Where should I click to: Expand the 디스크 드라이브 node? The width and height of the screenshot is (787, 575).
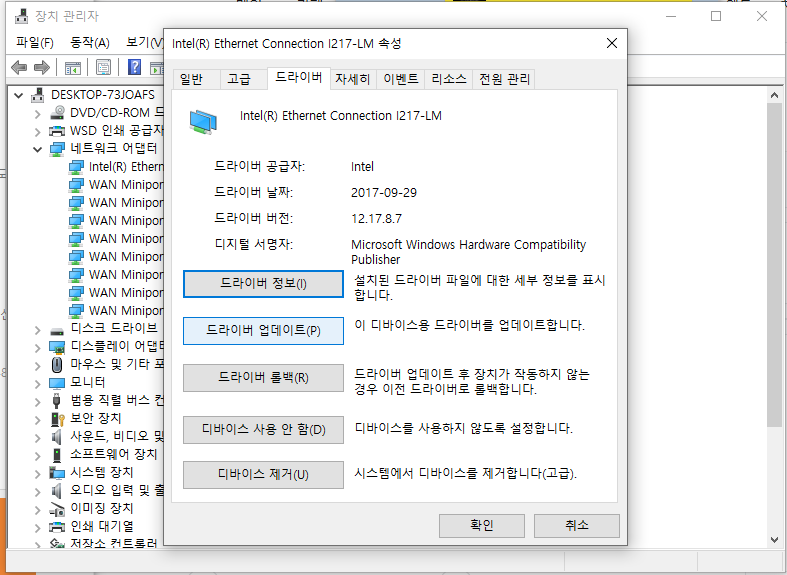[x=38, y=330]
